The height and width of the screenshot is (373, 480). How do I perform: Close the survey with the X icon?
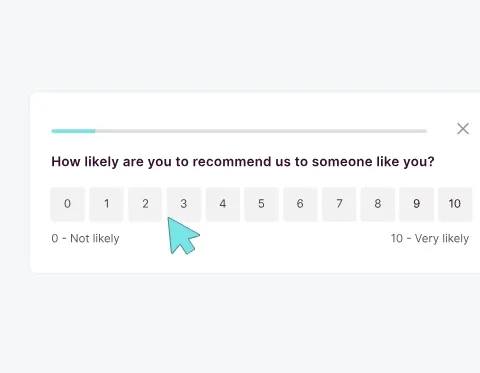pos(463,129)
